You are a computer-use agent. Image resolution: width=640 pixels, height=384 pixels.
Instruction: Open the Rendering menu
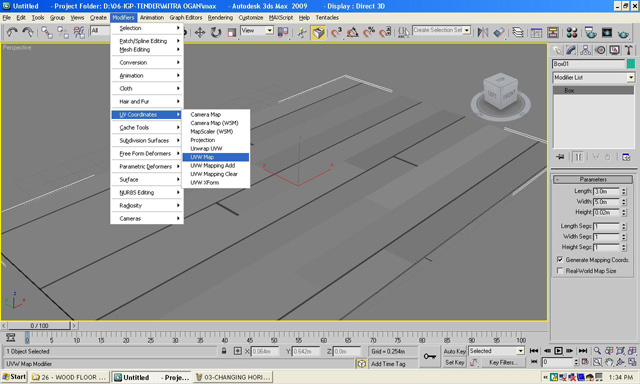[x=220, y=18]
